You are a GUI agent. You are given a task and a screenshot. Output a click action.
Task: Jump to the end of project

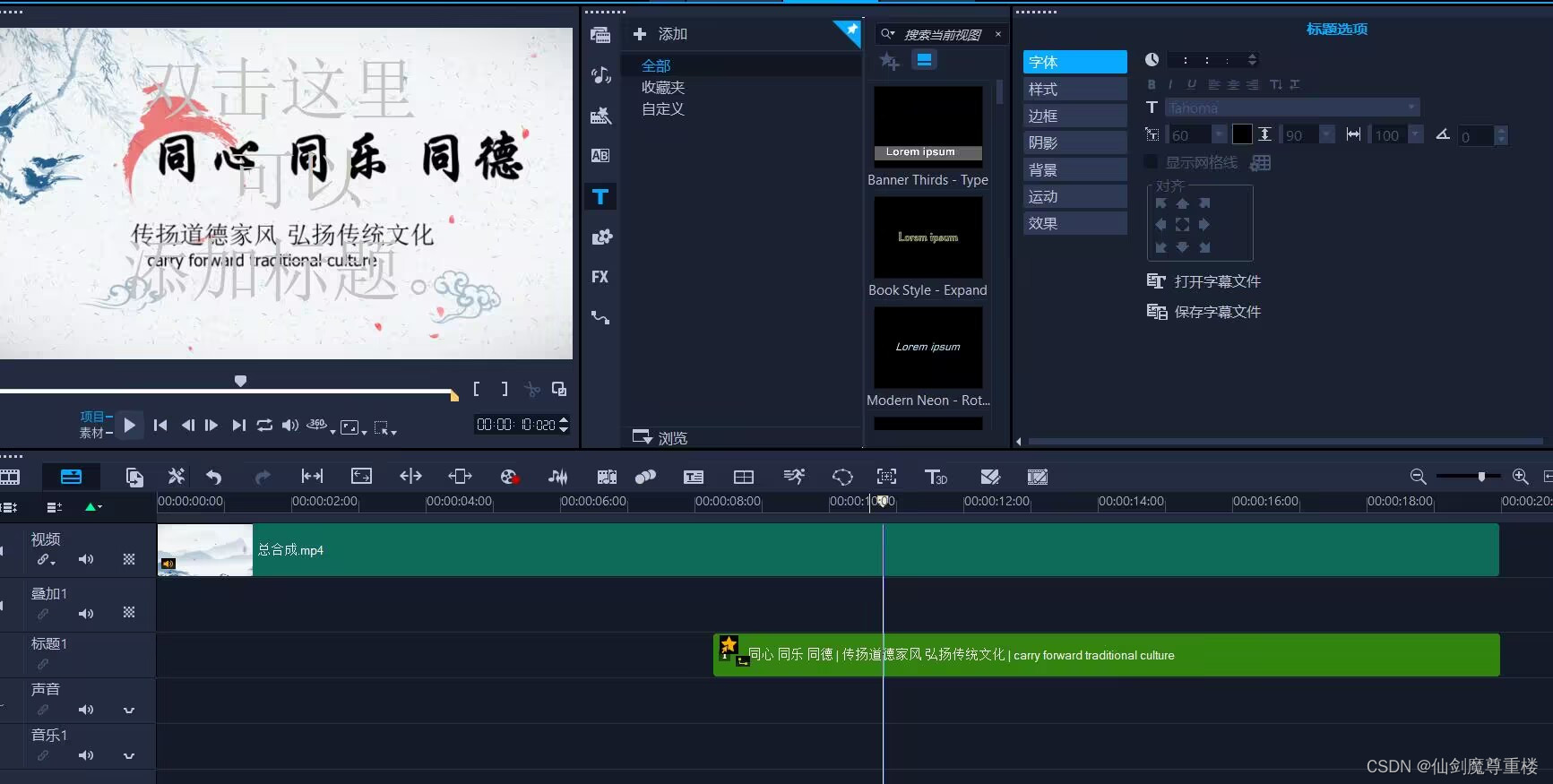coord(238,425)
